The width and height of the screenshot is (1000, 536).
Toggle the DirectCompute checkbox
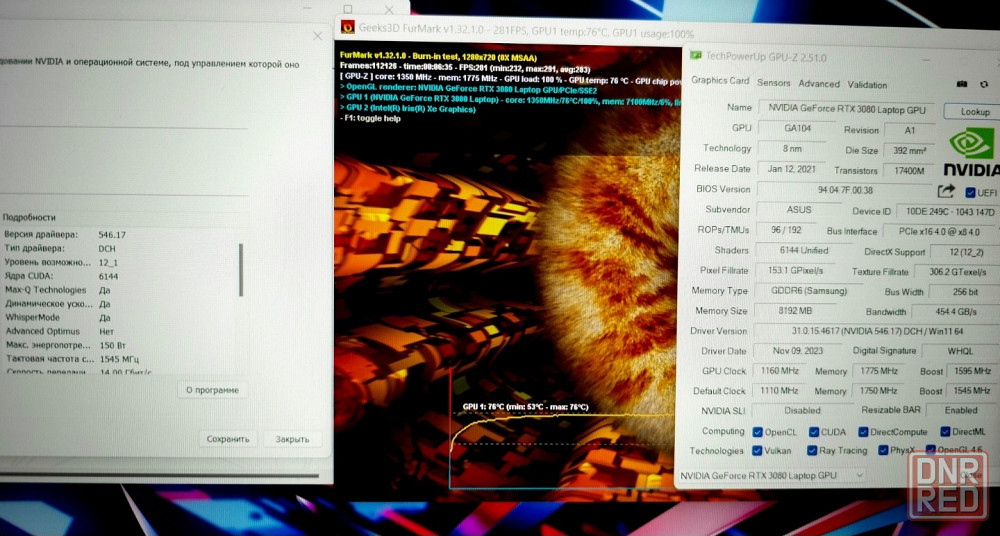pyautogui.click(x=864, y=432)
